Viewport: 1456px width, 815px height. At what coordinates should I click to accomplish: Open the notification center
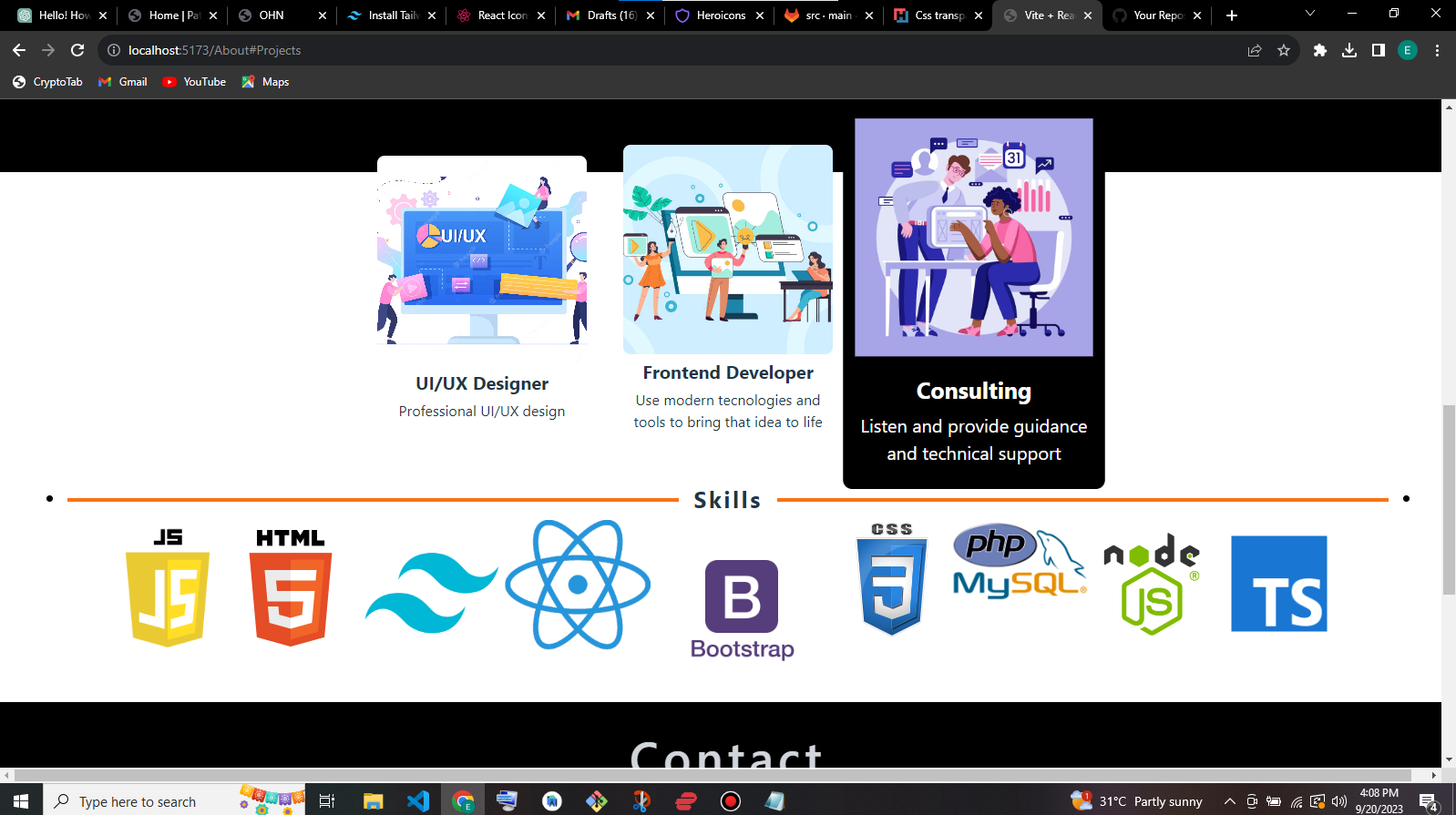click(x=1429, y=801)
